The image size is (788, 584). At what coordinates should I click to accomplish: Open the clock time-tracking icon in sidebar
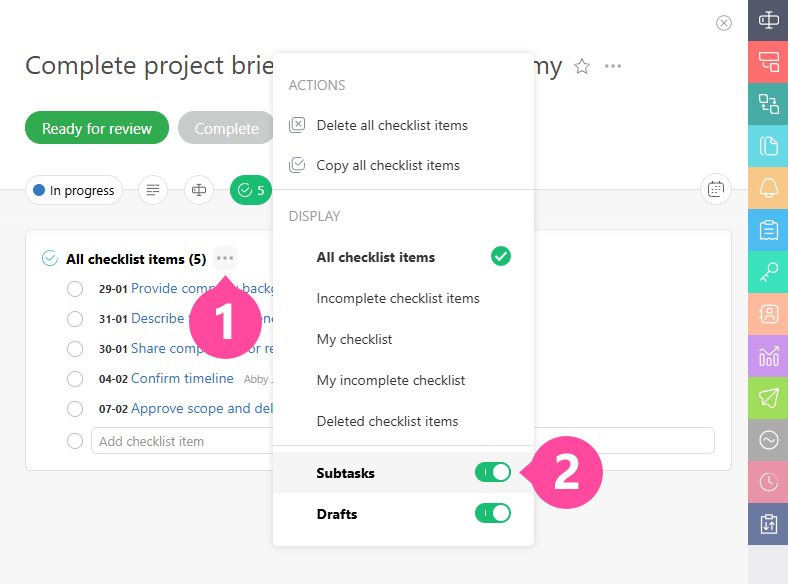pos(768,482)
